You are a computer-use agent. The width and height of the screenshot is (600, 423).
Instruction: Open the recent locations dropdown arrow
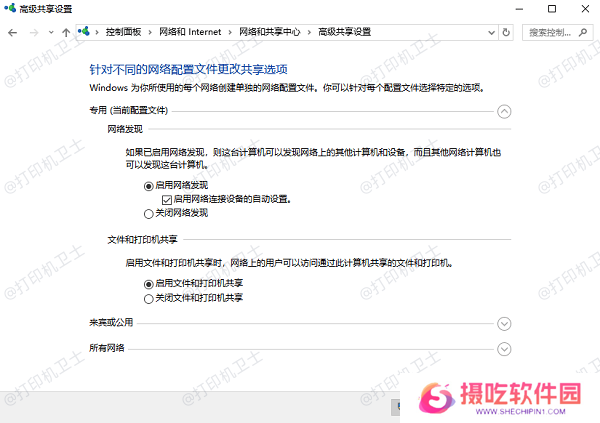click(x=50, y=32)
